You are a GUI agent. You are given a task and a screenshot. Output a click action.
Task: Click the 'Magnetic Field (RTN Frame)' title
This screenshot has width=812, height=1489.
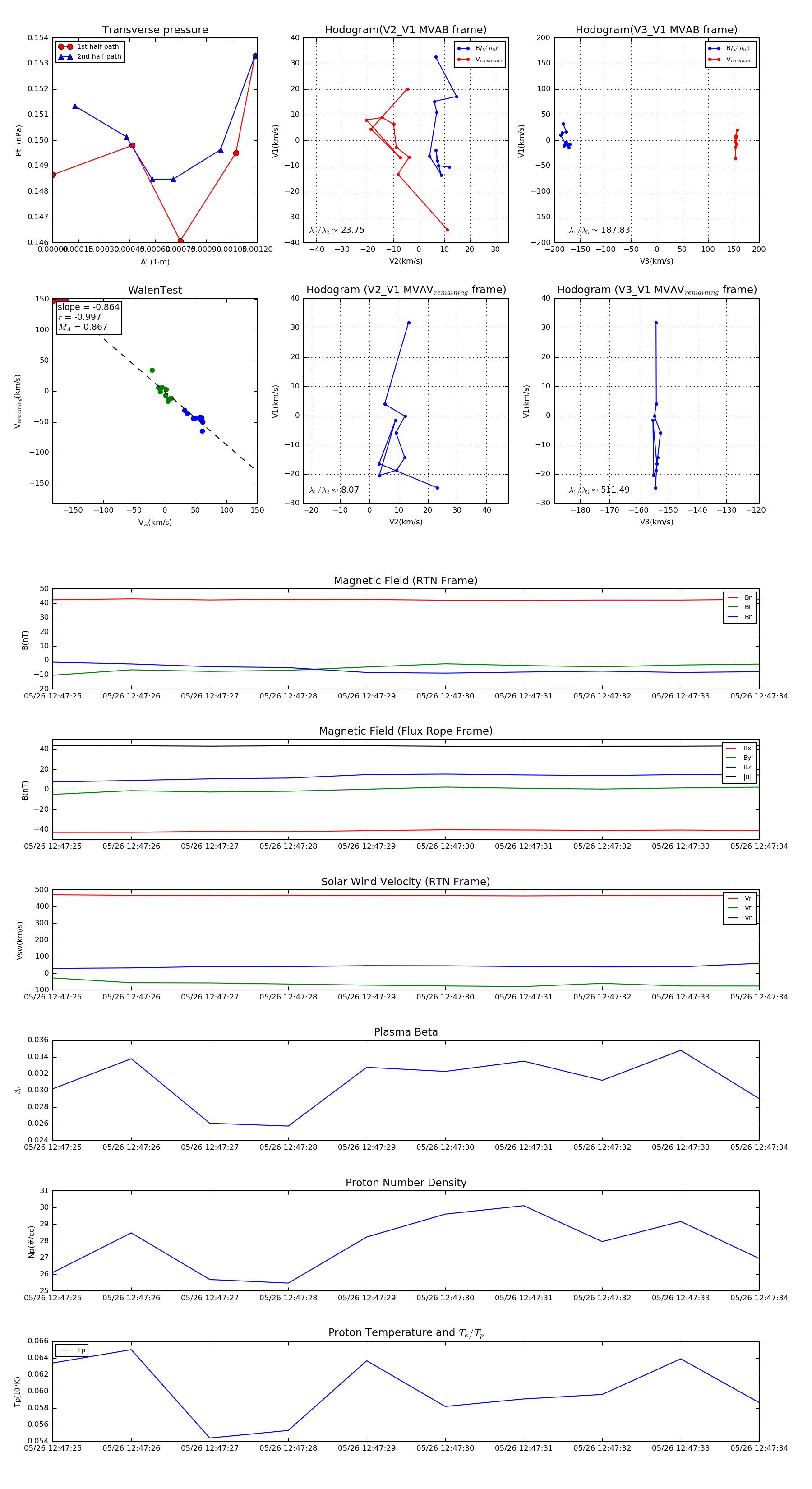point(406,581)
